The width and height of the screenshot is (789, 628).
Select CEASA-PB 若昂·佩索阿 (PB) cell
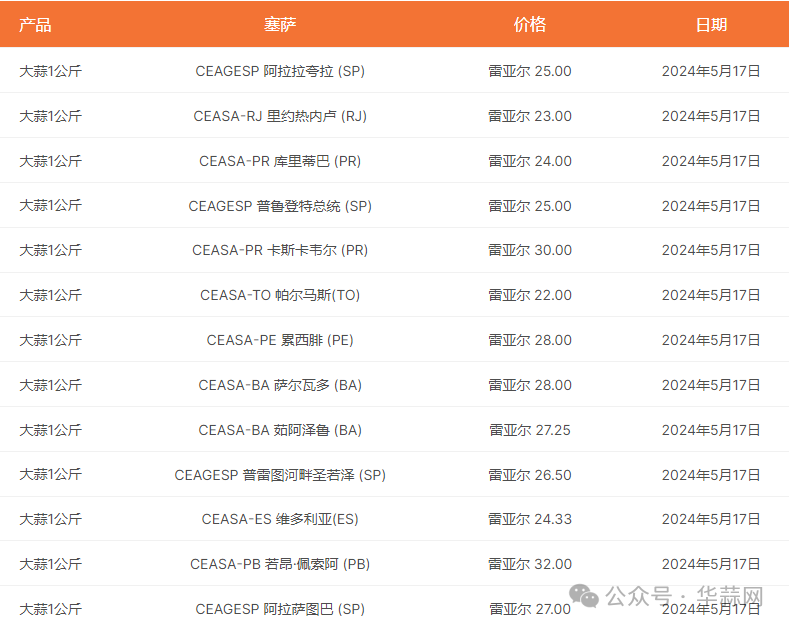[x=280, y=564]
